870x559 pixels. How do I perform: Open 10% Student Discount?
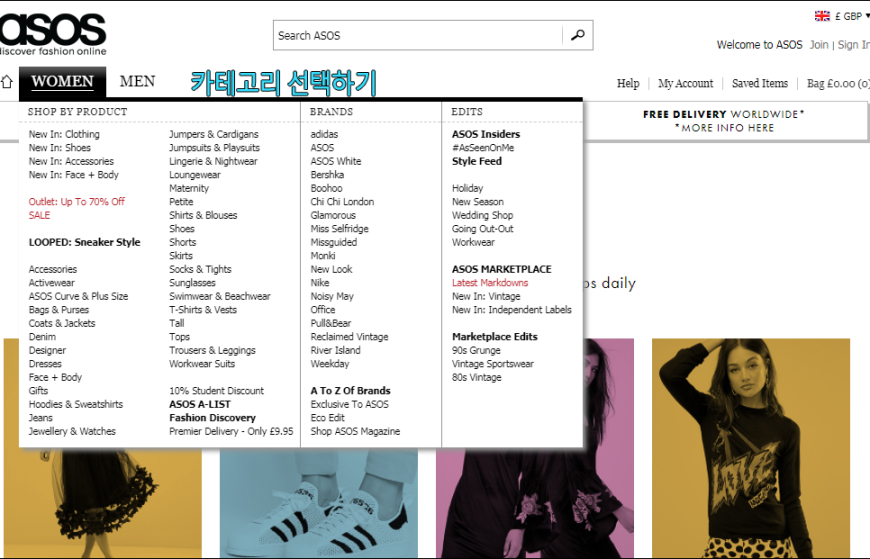click(x=216, y=391)
